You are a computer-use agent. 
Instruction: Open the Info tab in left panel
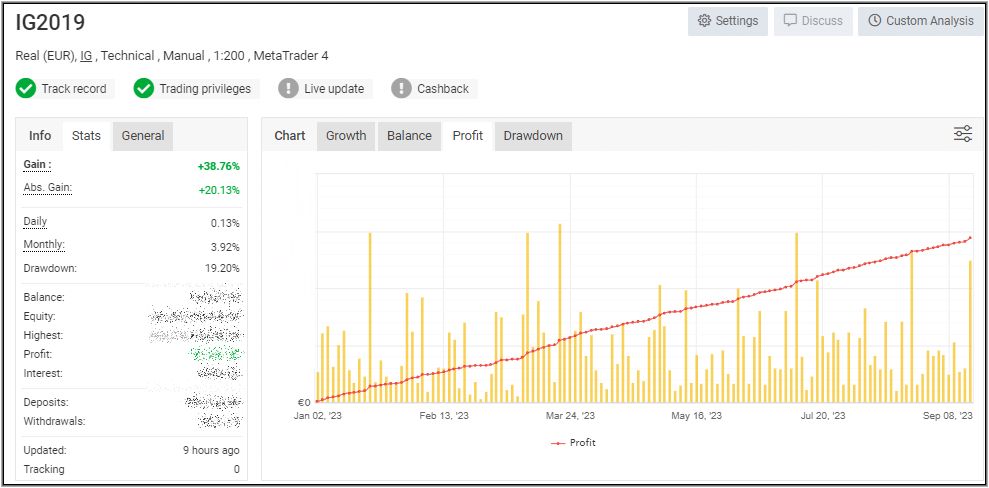[40, 136]
